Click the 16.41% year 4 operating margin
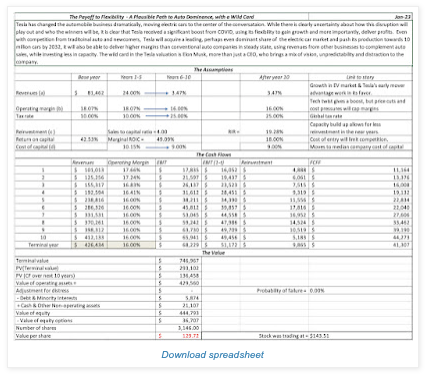The image size is (430, 379). [x=132, y=192]
